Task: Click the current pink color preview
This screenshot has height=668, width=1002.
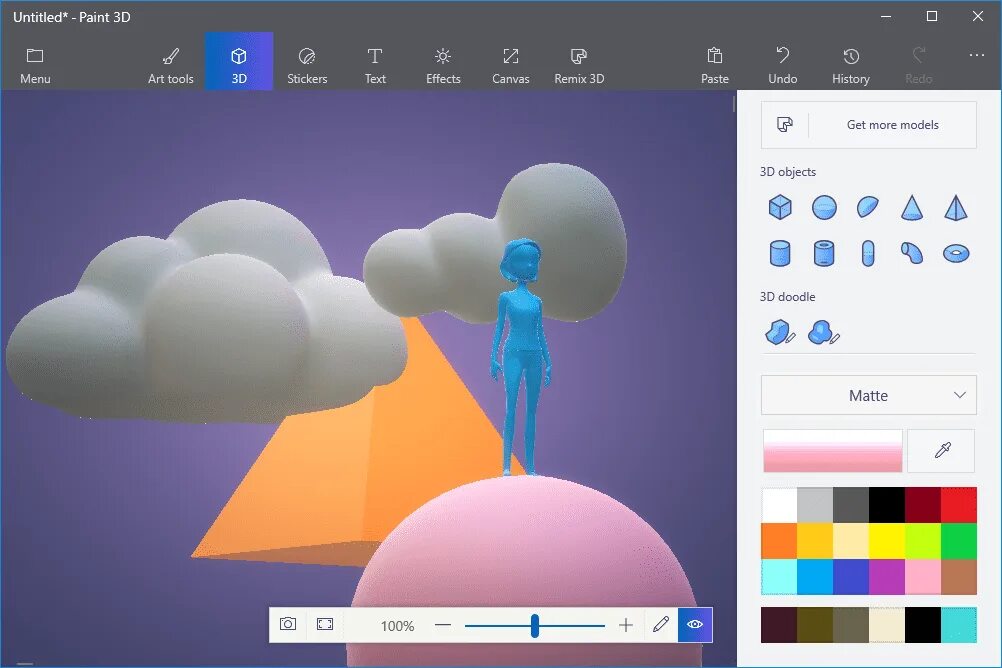Action: (832, 451)
